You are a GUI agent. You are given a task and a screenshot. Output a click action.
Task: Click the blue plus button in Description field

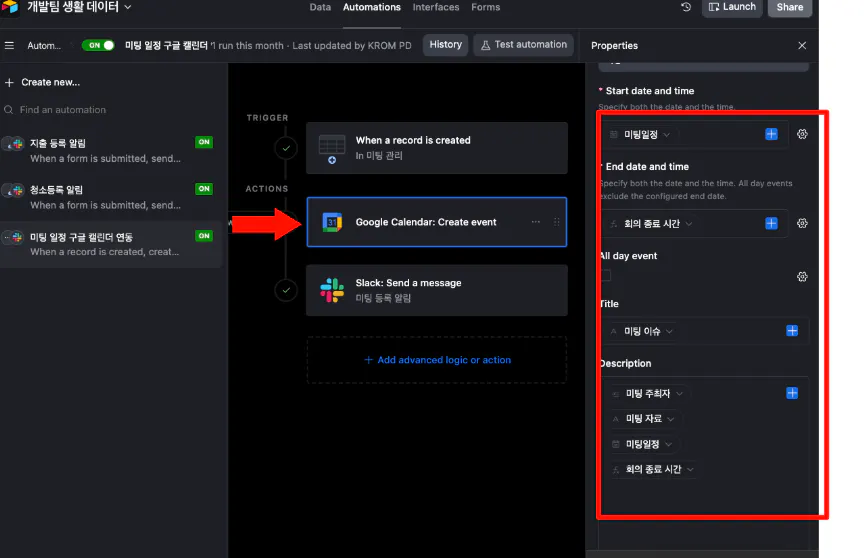coord(792,393)
